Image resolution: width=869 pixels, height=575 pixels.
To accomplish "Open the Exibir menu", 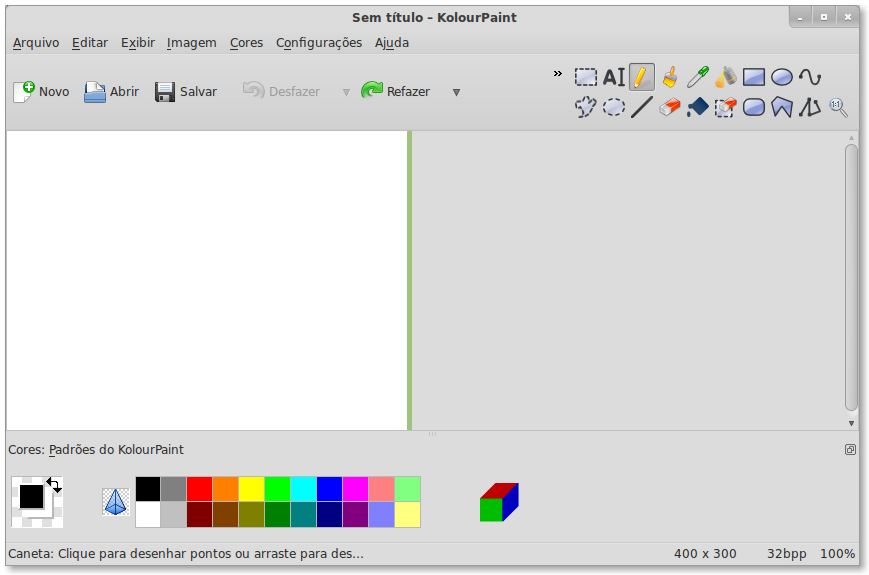I will click(x=138, y=43).
